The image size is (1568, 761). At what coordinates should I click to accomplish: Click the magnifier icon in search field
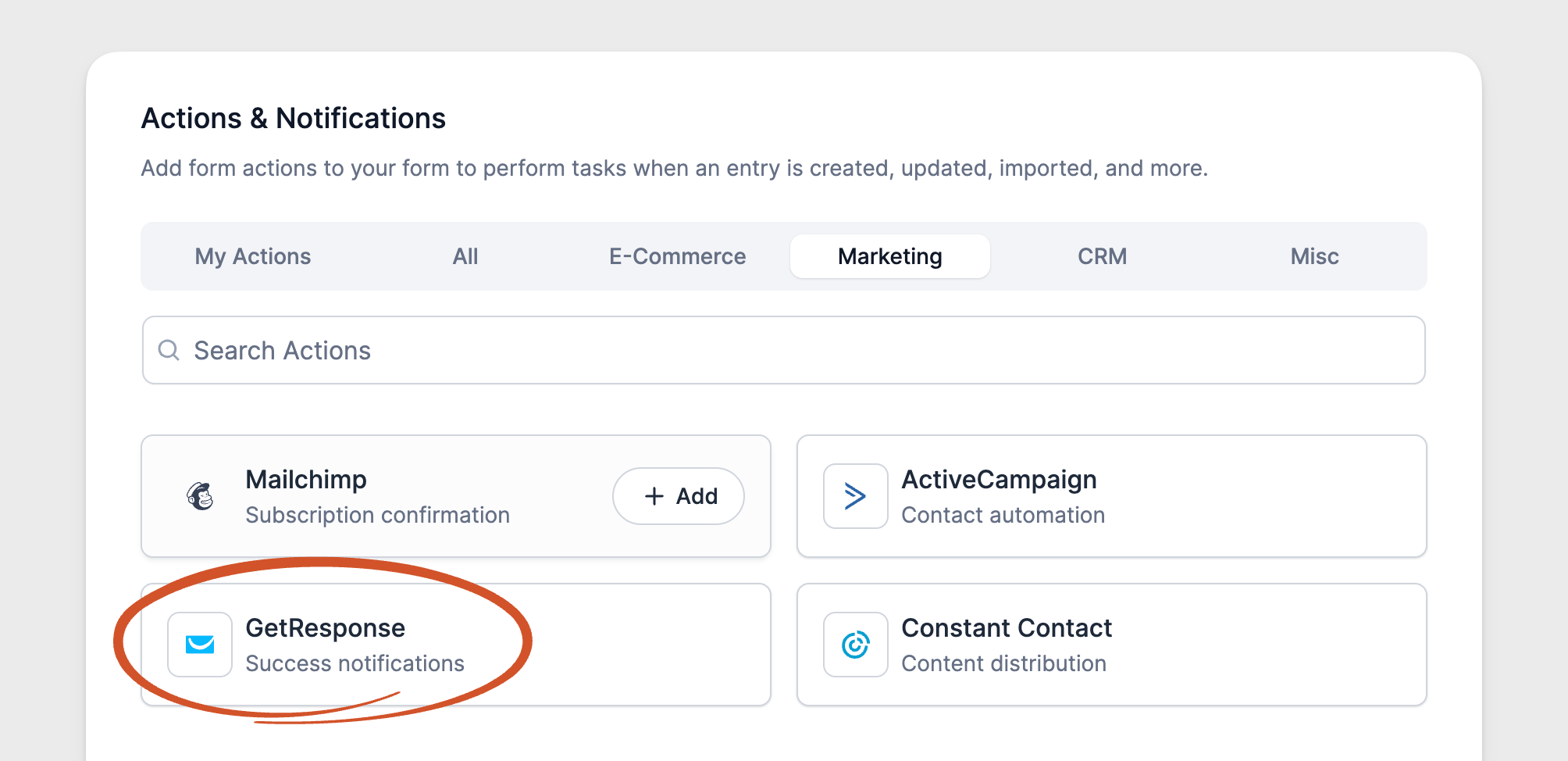click(x=169, y=350)
